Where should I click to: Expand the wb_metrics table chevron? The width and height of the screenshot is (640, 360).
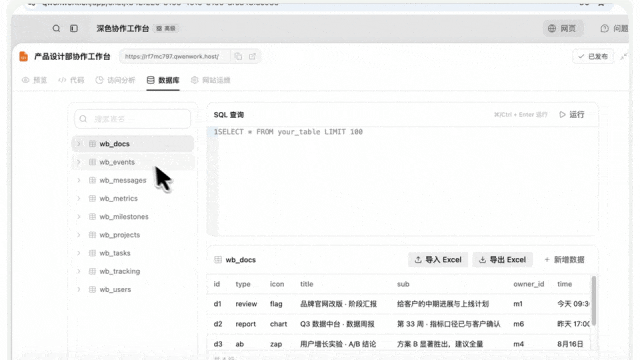pyautogui.click(x=79, y=198)
